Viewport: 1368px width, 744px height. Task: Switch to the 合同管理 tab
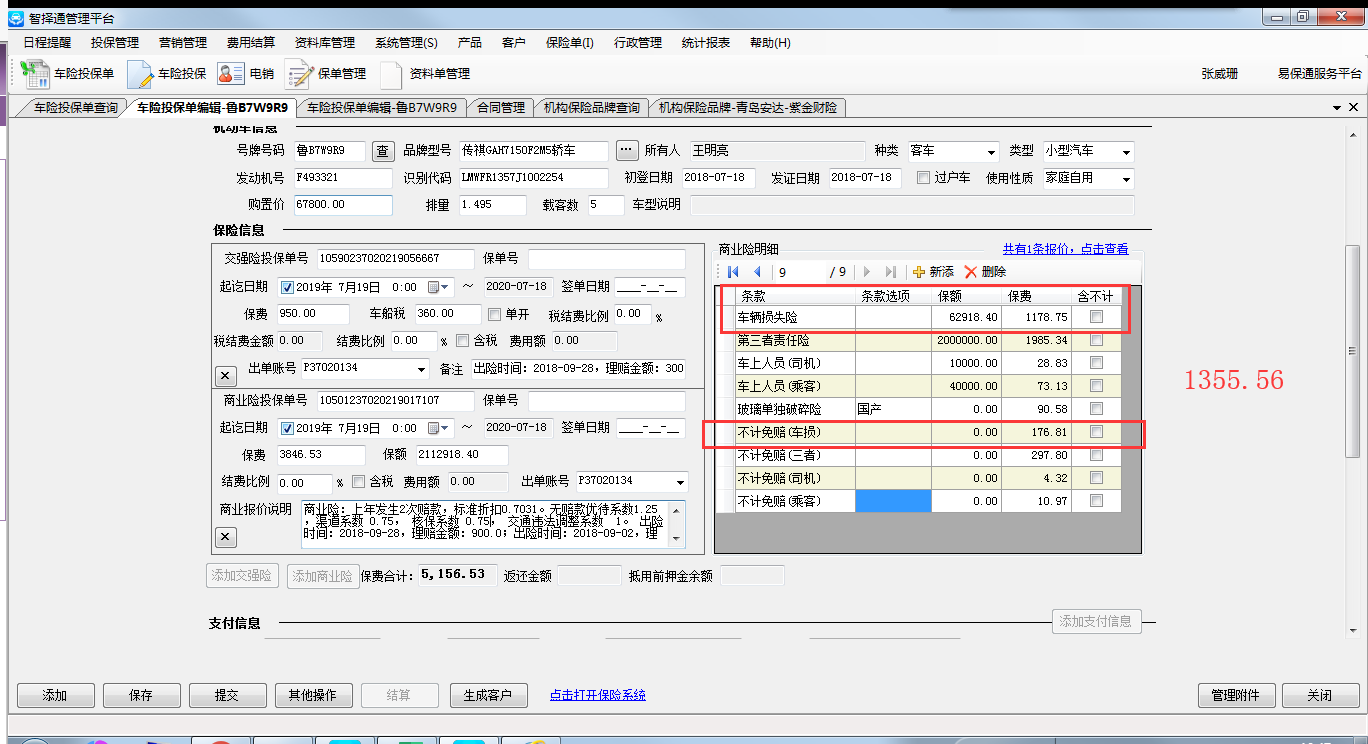tap(500, 108)
